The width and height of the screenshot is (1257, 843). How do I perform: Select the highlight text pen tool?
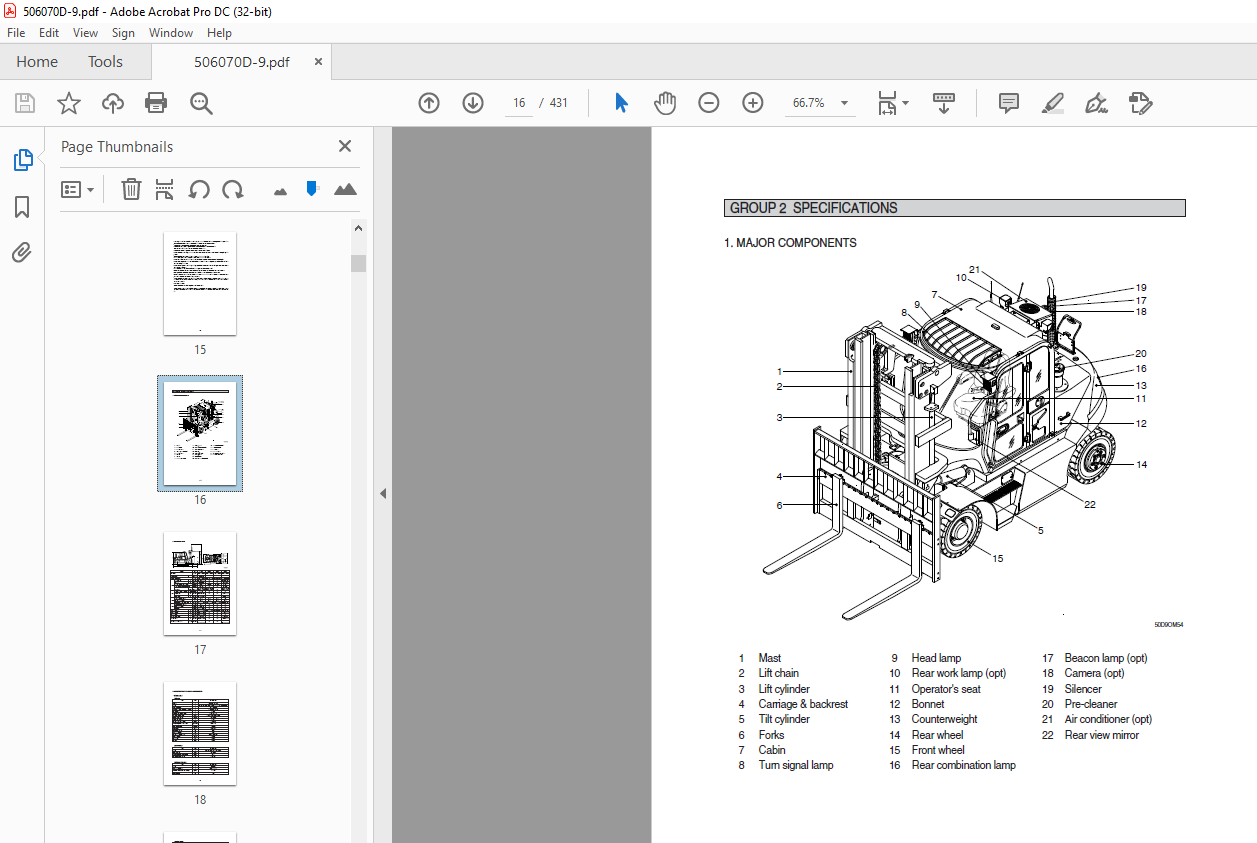(x=1052, y=103)
